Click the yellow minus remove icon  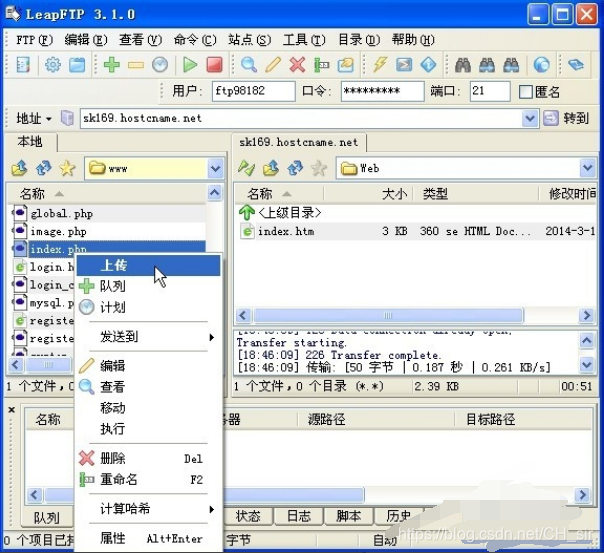pos(136,65)
